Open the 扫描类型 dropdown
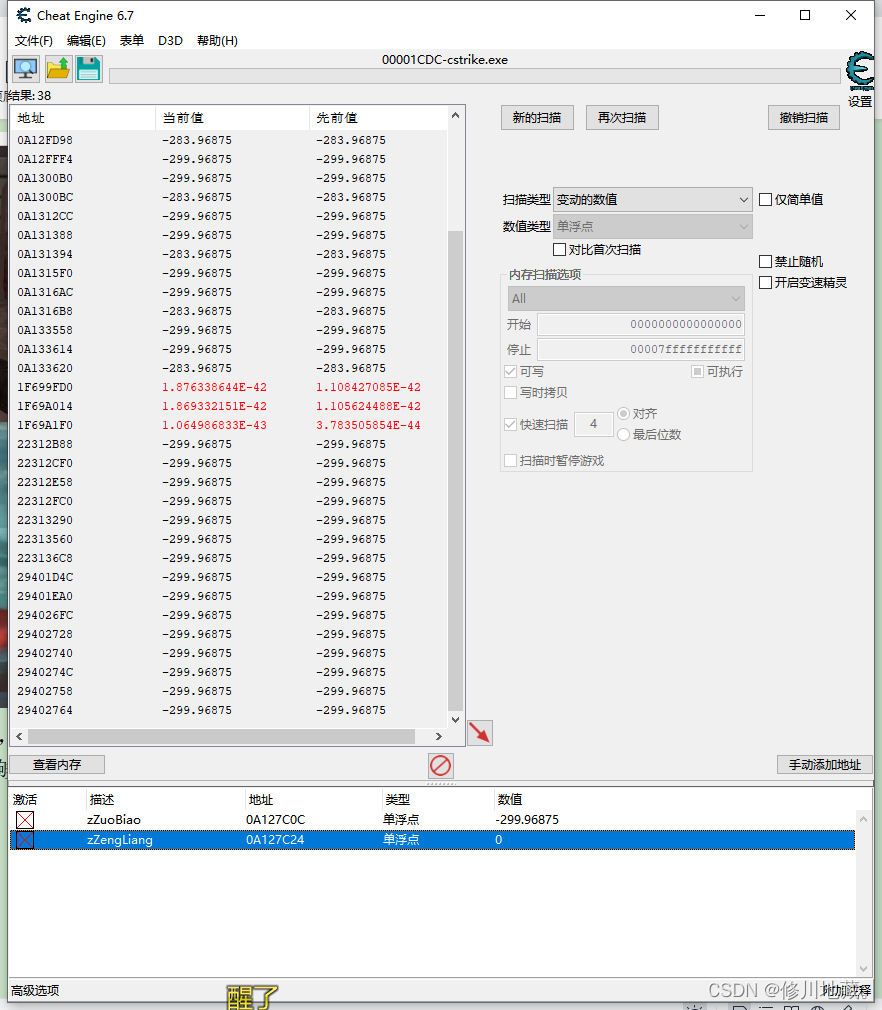This screenshot has height=1010, width=882. [x=653, y=200]
